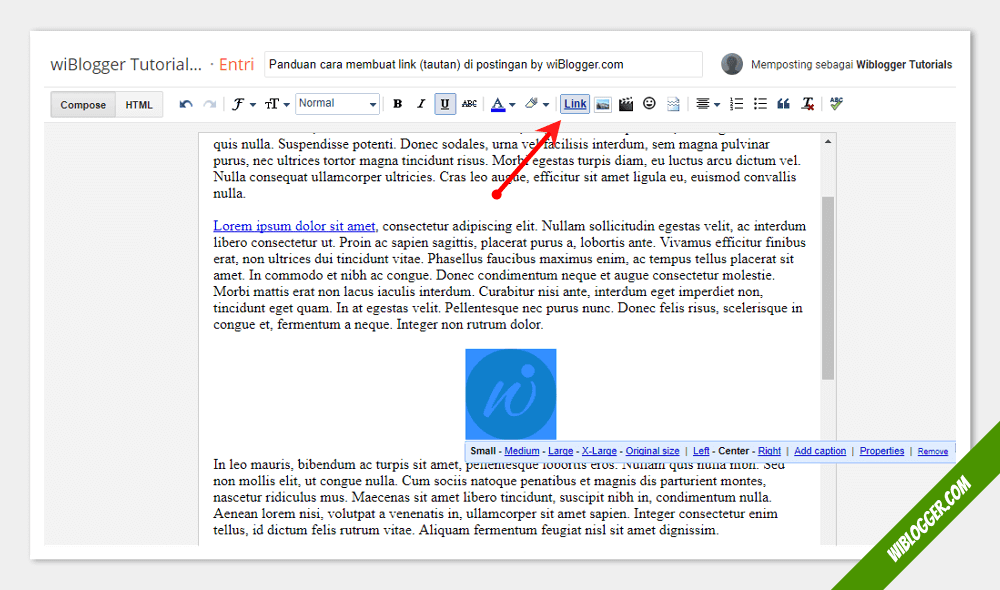Edit the post title field
This screenshot has height=590, width=1000.
483,64
